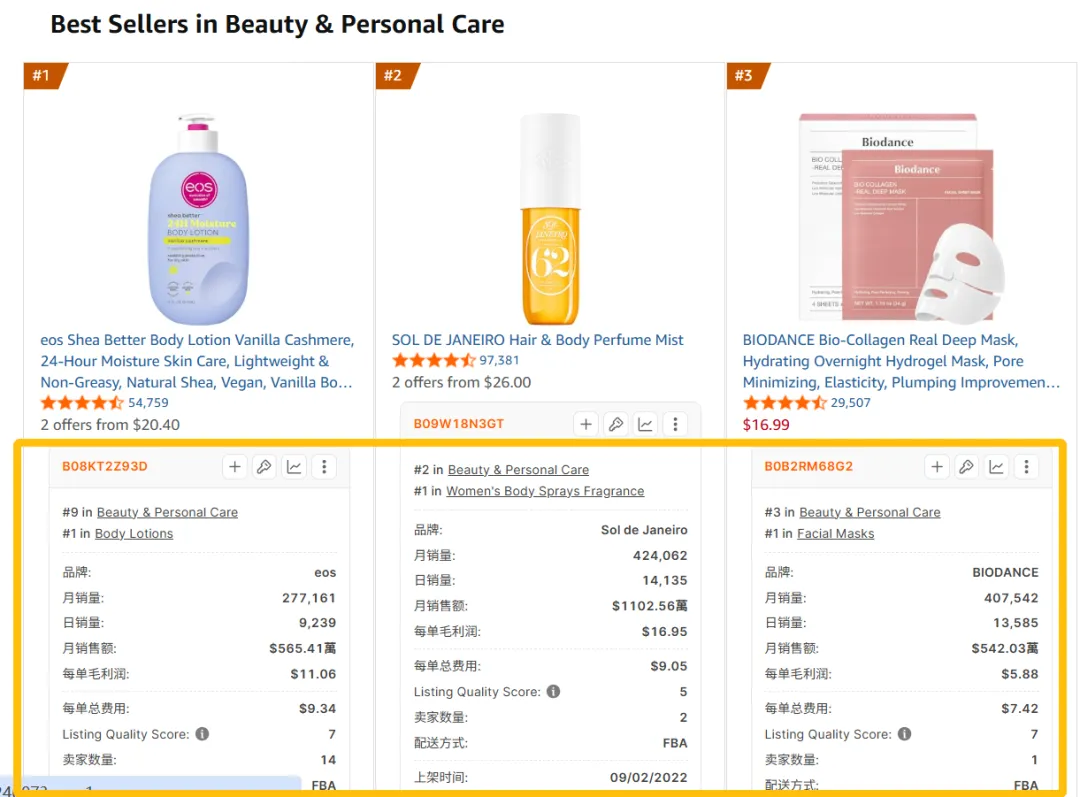
Task: Click the plus icon for ASIN B09W18N3GT
Action: pyautogui.click(x=586, y=424)
